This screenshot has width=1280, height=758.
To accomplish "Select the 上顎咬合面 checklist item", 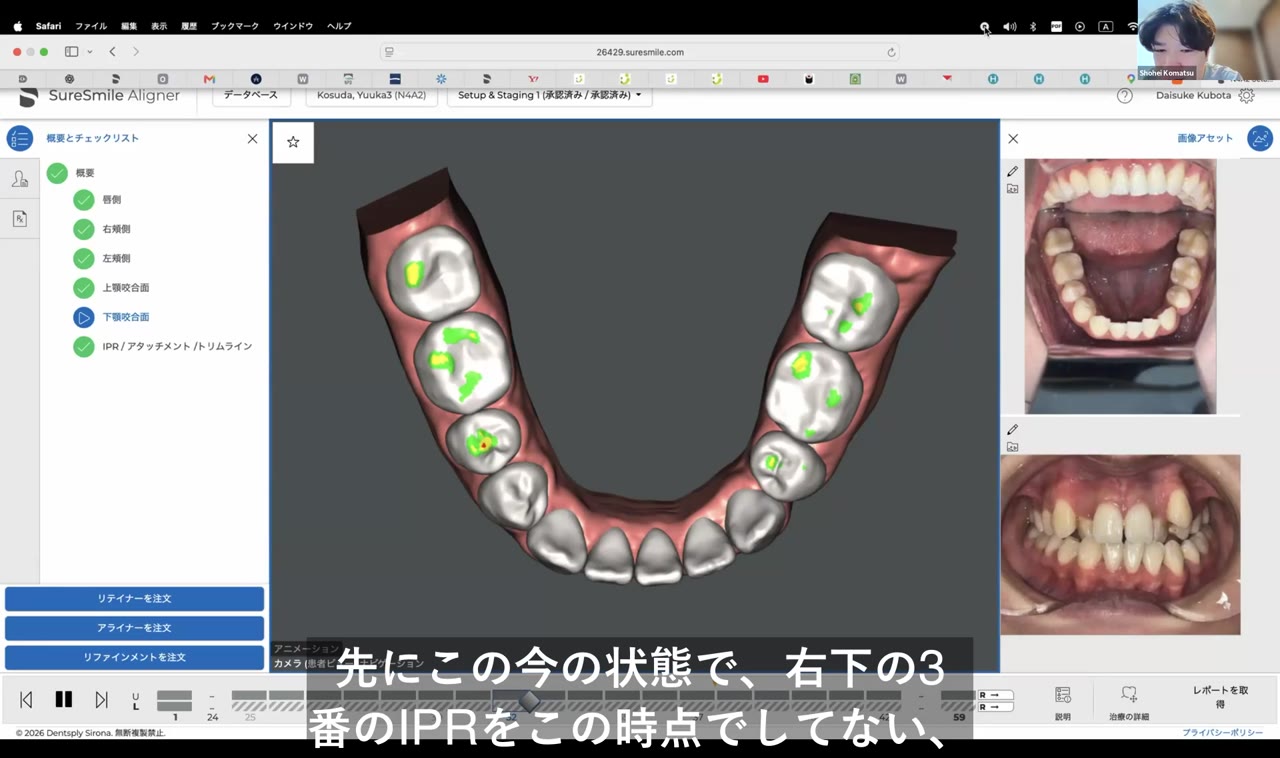I will pyautogui.click(x=126, y=288).
